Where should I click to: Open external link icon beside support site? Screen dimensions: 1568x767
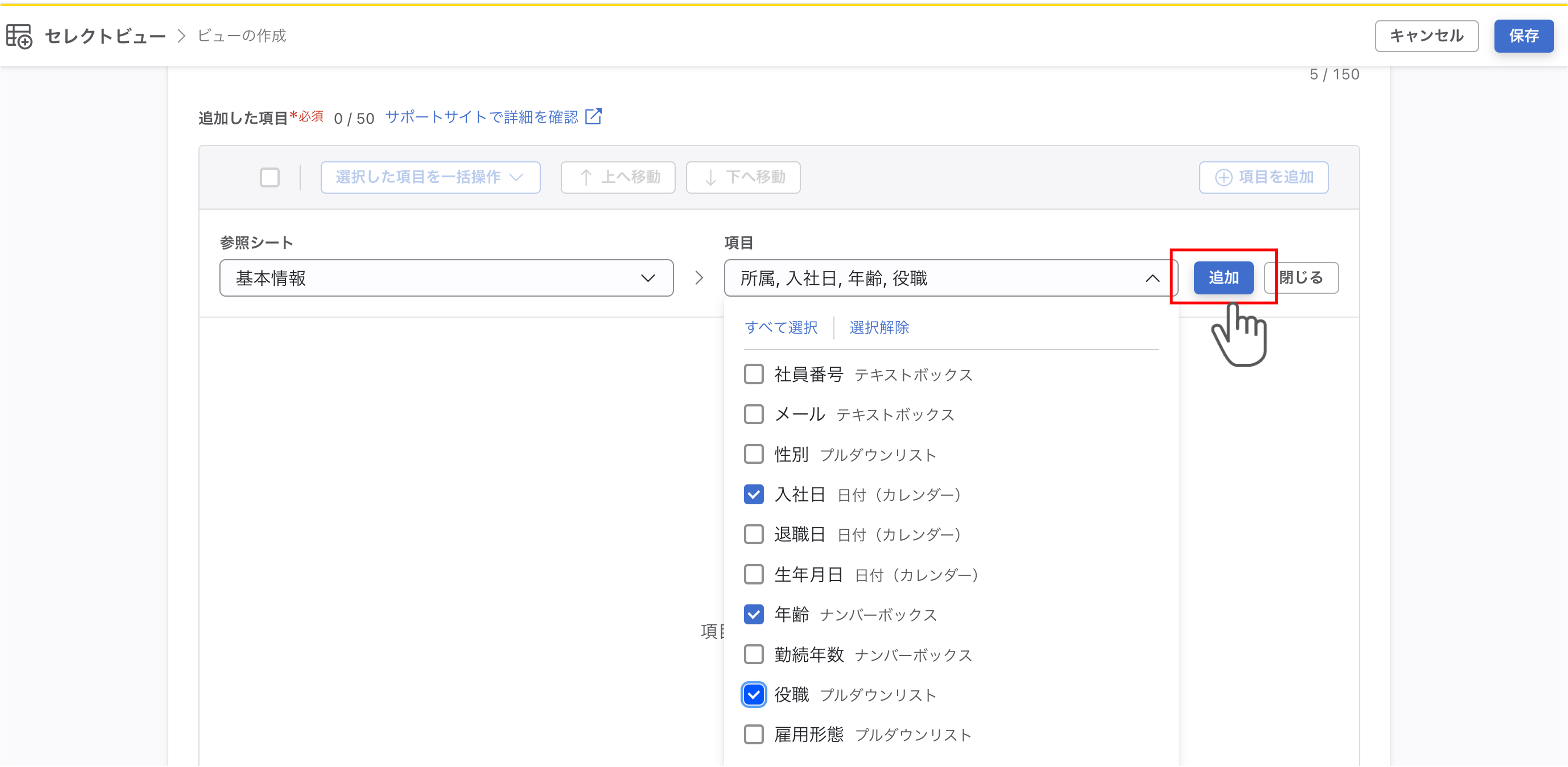[x=593, y=116]
